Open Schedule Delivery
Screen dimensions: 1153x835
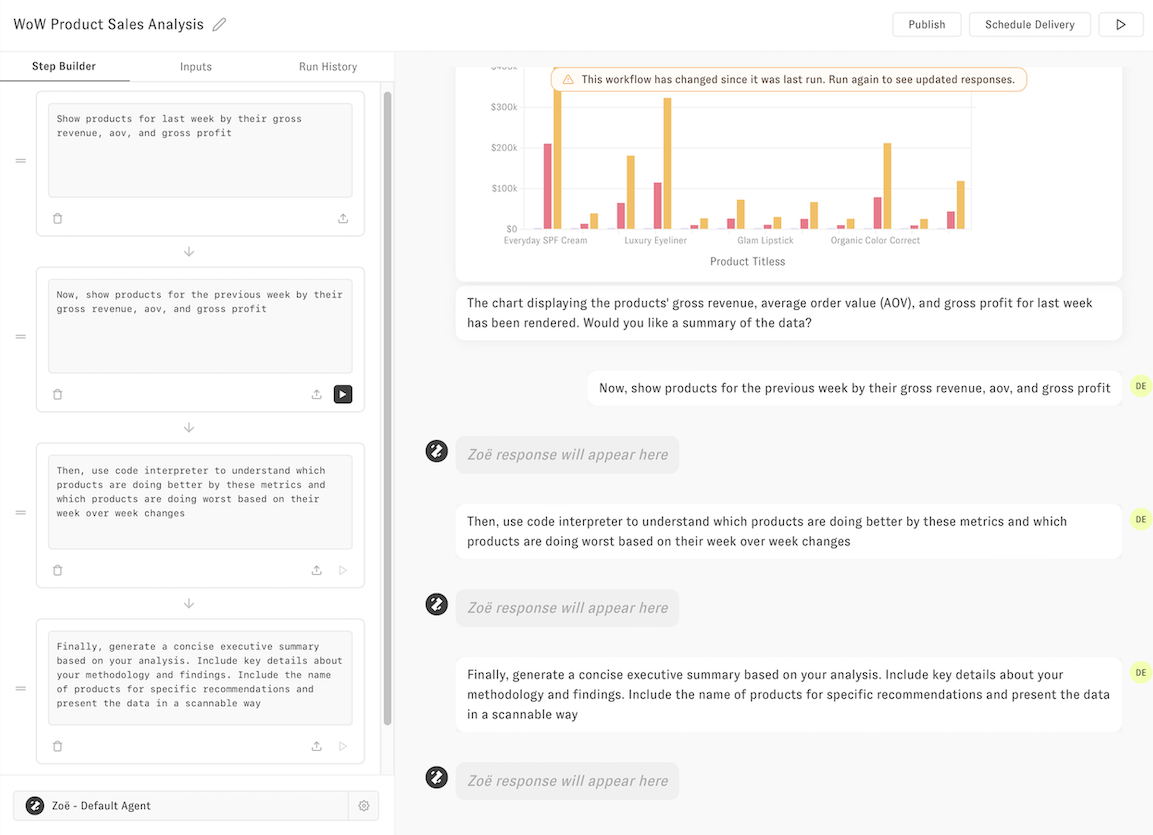[1029, 24]
